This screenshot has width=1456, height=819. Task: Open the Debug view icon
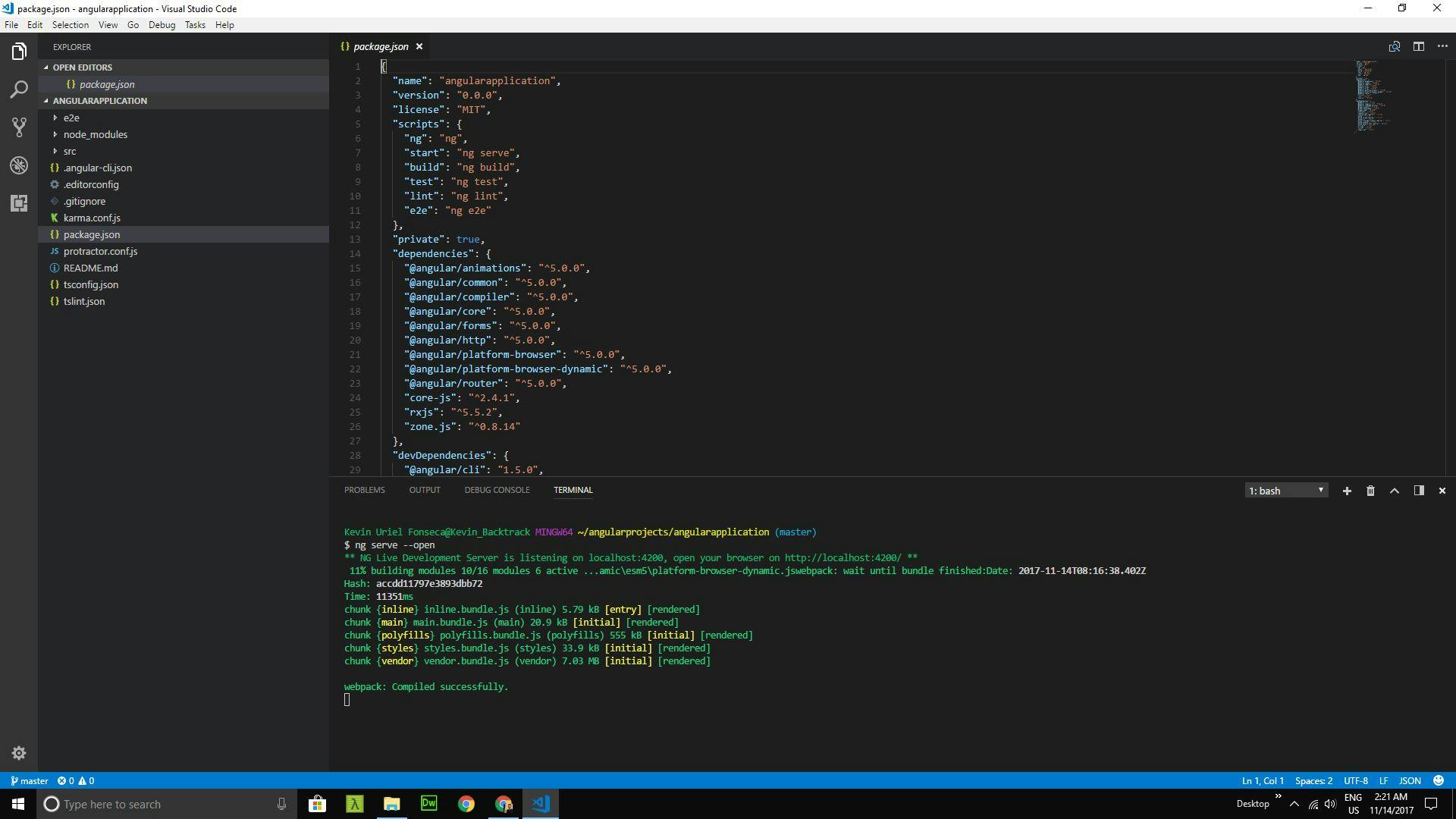pyautogui.click(x=19, y=165)
